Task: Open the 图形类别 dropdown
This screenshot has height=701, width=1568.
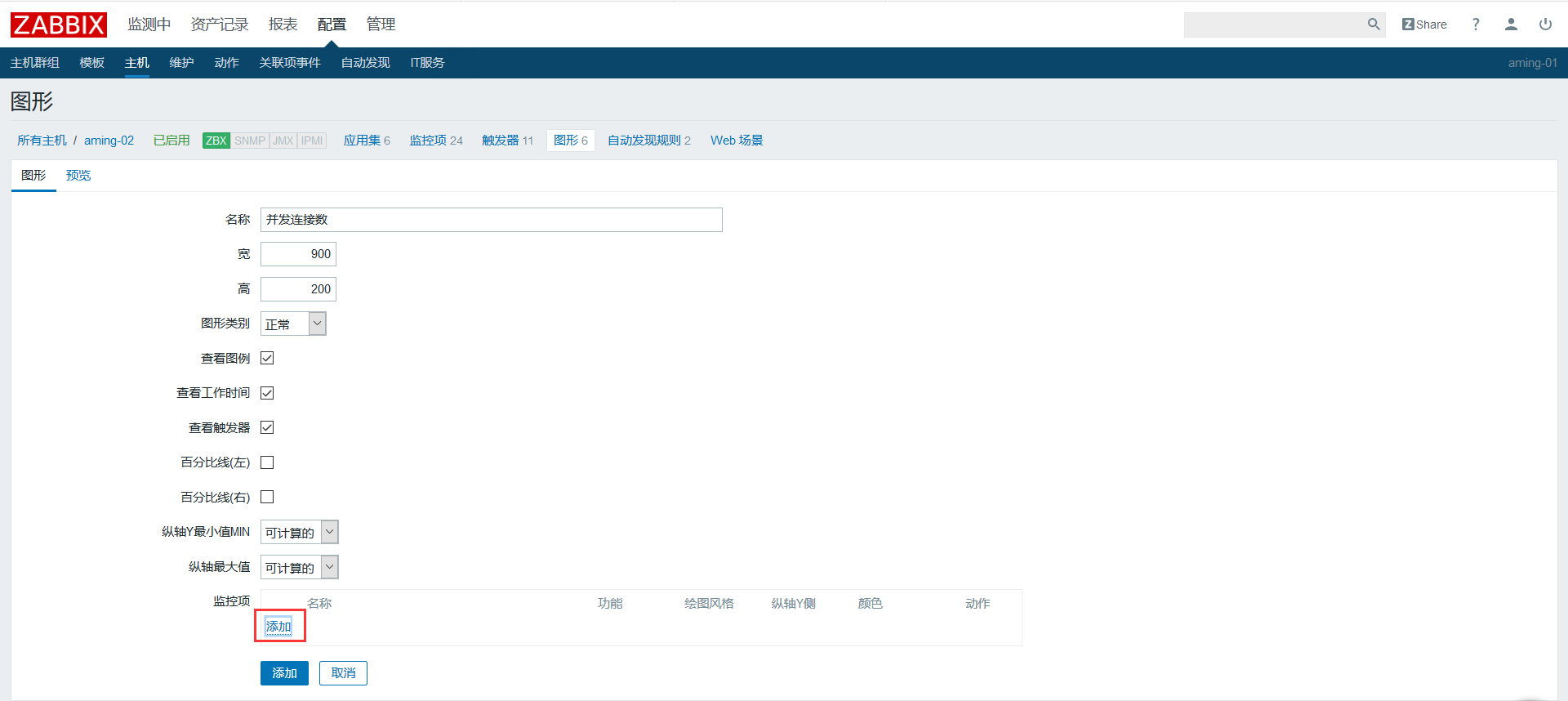Action: tap(293, 324)
